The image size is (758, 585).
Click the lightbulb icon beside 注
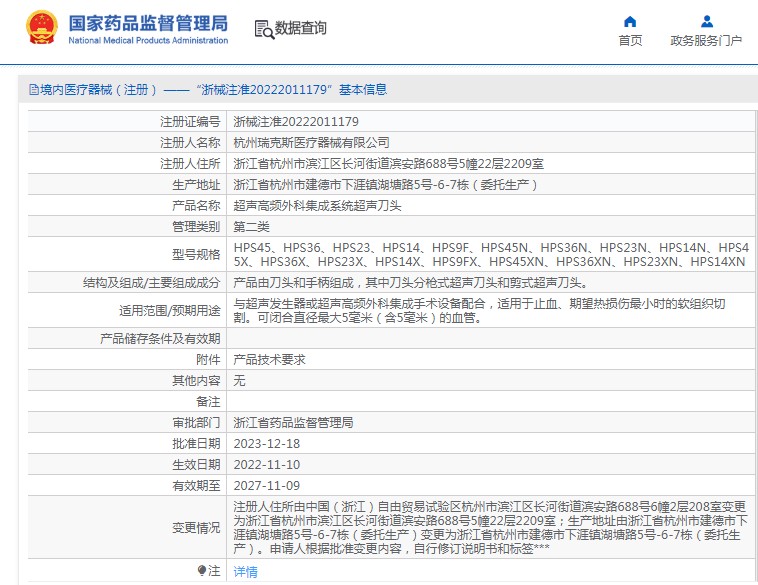click(x=202, y=571)
